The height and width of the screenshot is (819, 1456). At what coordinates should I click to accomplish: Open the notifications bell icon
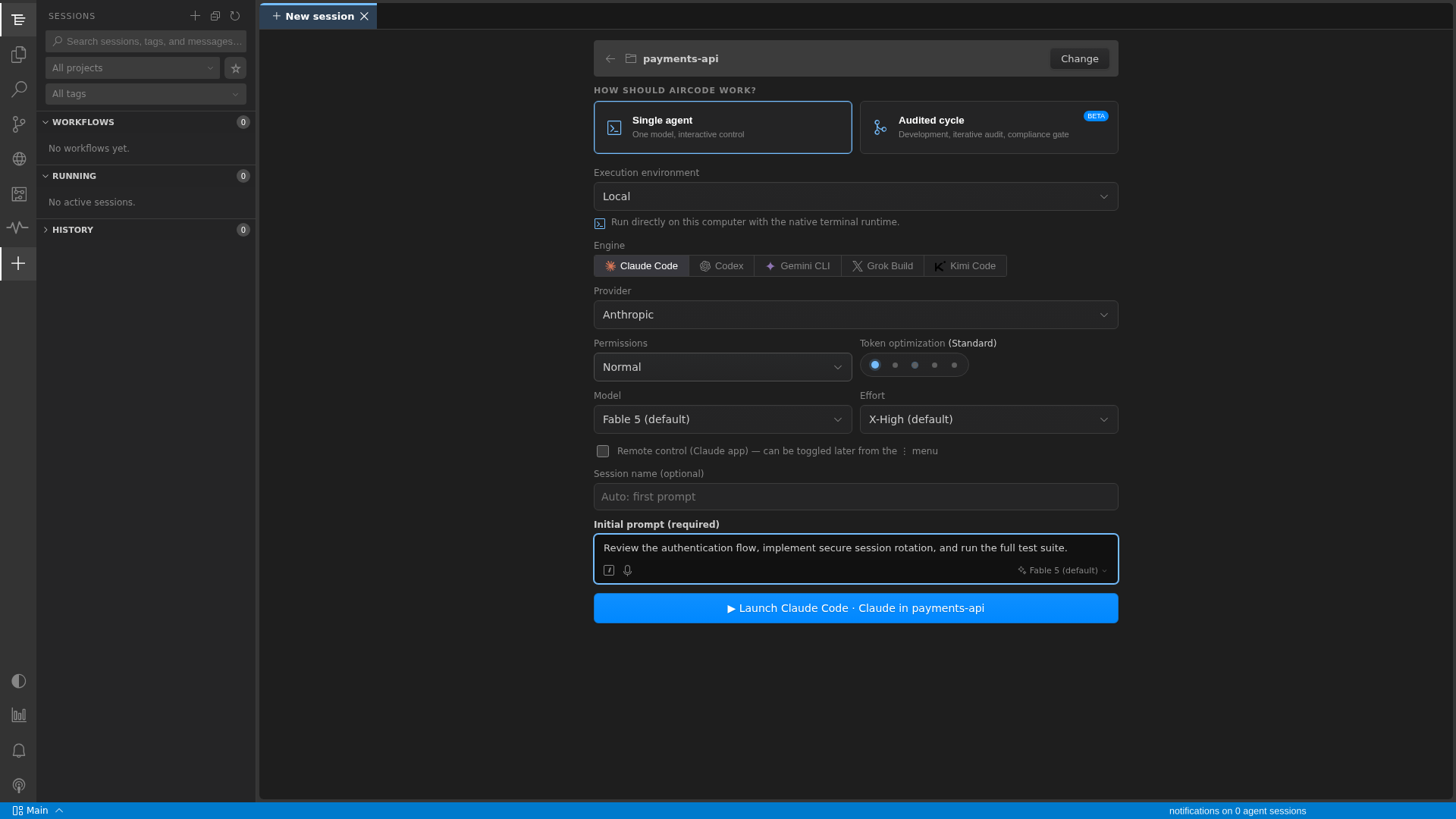[18, 751]
